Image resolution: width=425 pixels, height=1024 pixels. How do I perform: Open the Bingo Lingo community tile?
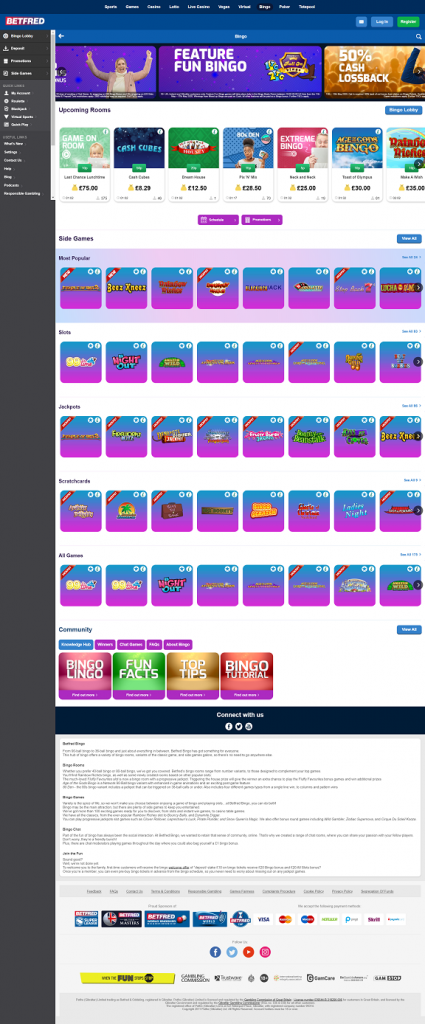(x=85, y=676)
